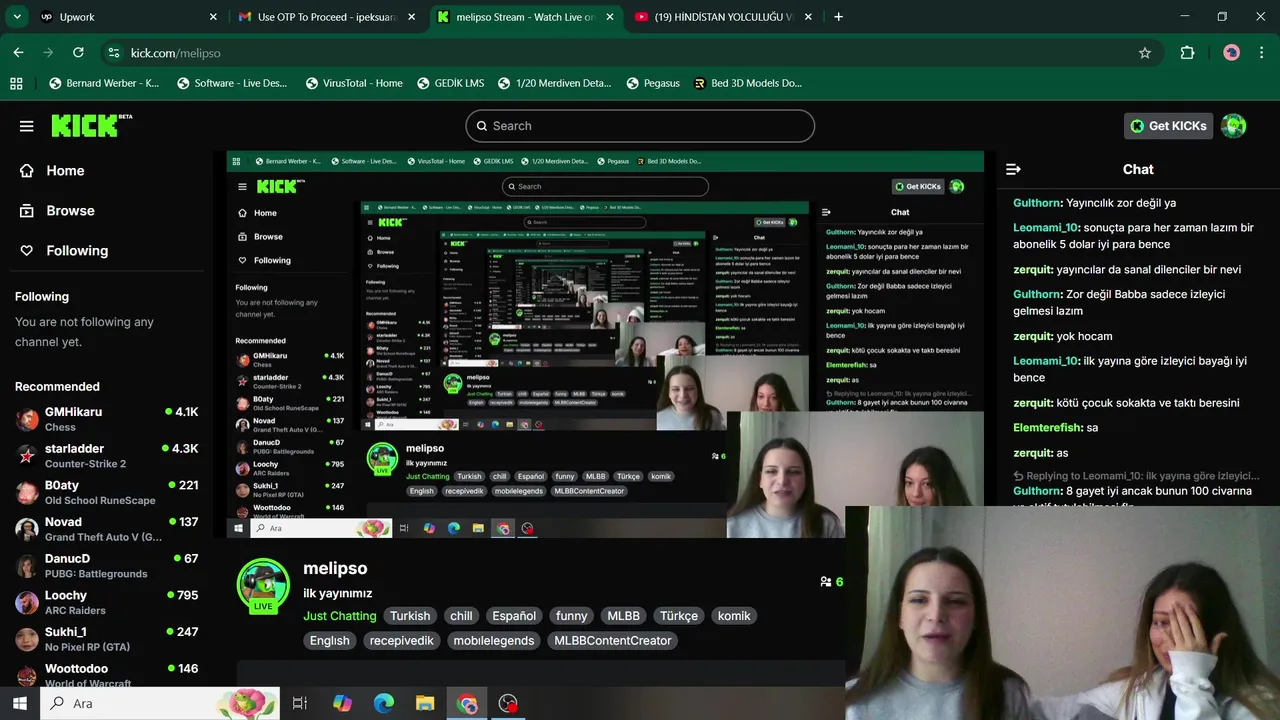
Task: Click the taskbar Ara search box
Action: [x=160, y=703]
